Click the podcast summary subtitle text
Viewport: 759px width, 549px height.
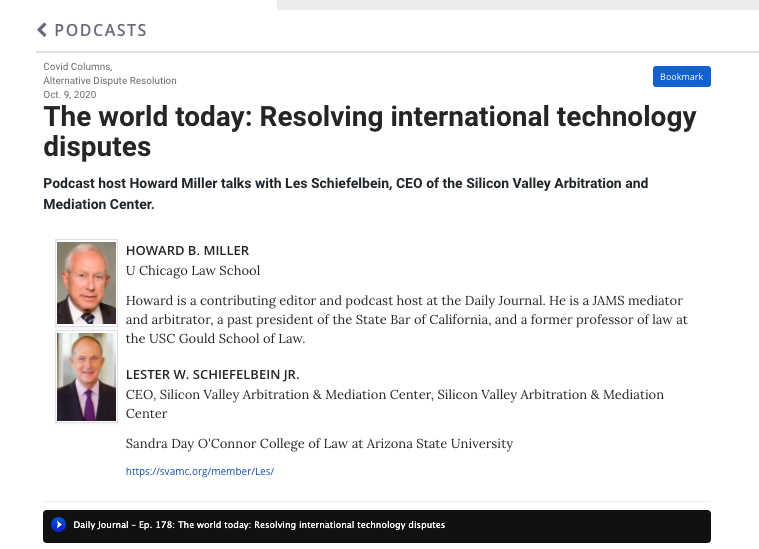coord(346,193)
